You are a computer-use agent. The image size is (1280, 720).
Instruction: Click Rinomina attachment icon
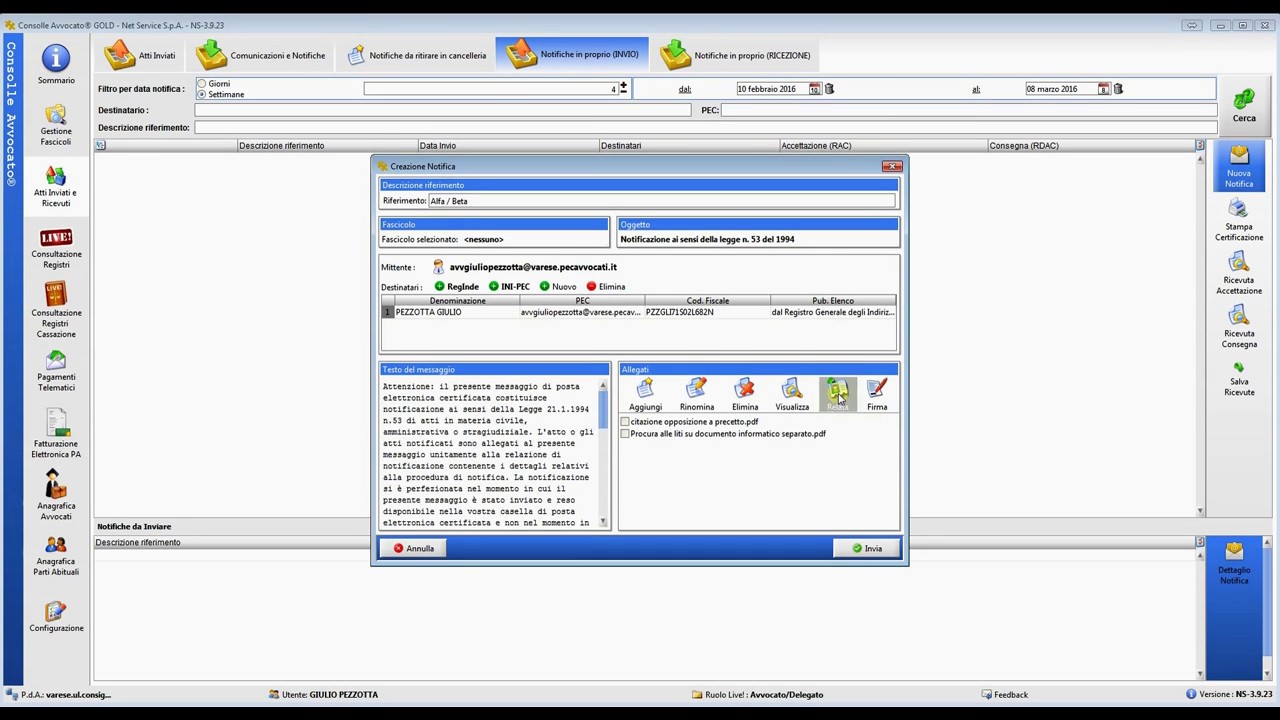697,394
